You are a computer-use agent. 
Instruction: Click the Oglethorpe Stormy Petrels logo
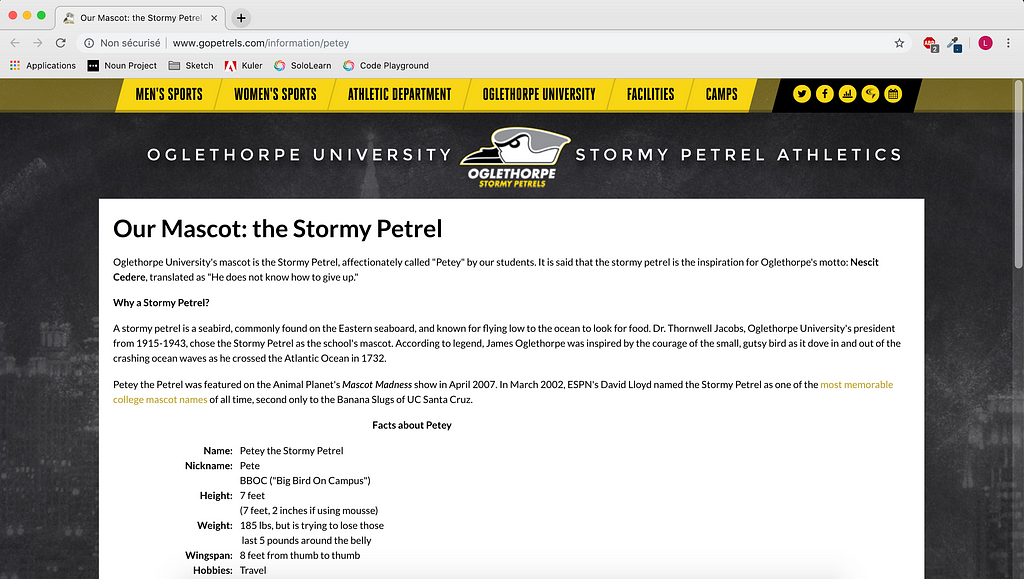pyautogui.click(x=514, y=157)
